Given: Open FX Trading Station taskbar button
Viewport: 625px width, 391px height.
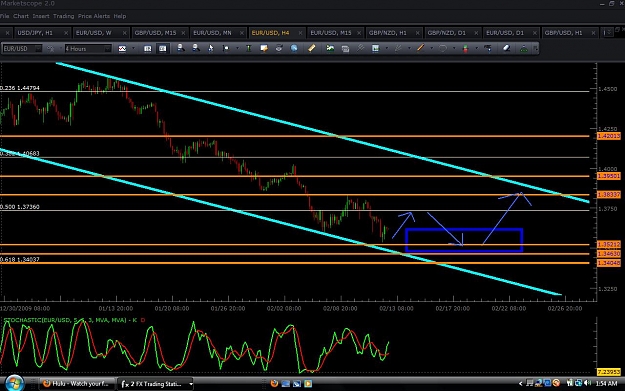Looking at the screenshot, I should [155, 384].
